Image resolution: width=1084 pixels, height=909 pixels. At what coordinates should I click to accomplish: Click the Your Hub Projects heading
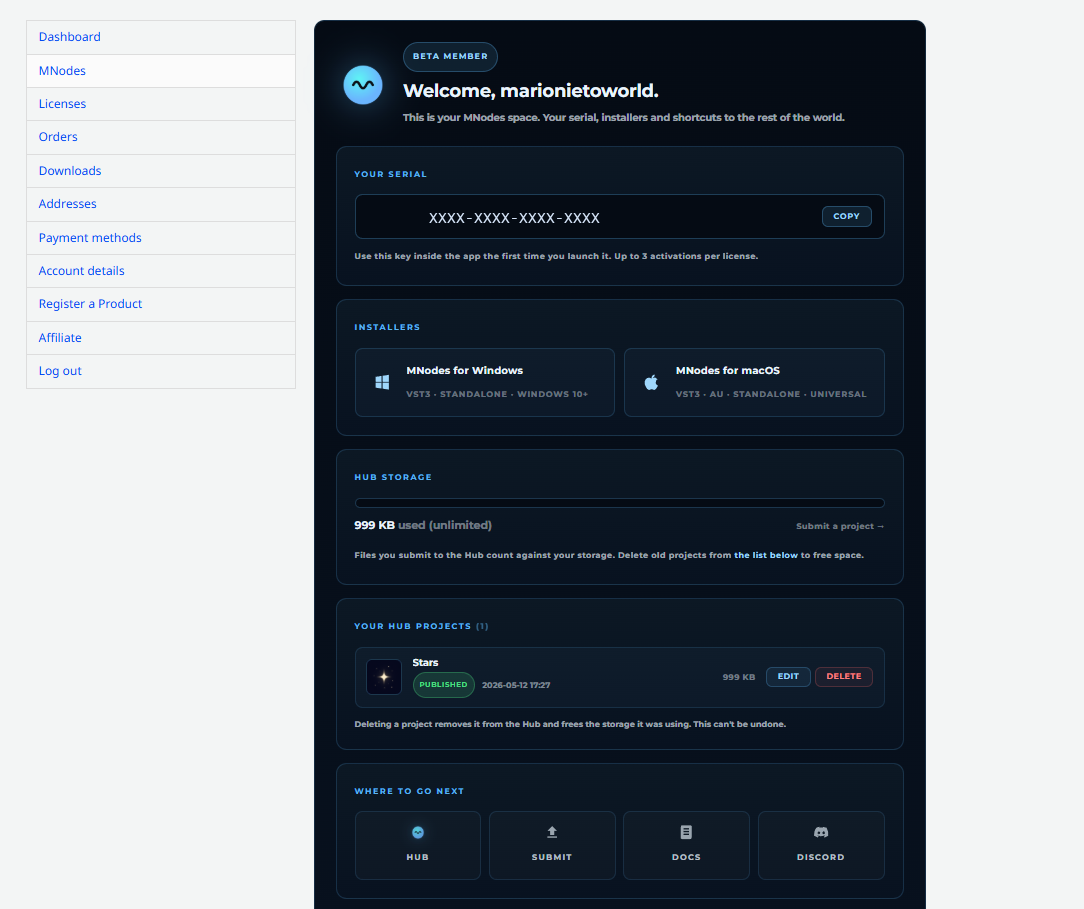421,626
